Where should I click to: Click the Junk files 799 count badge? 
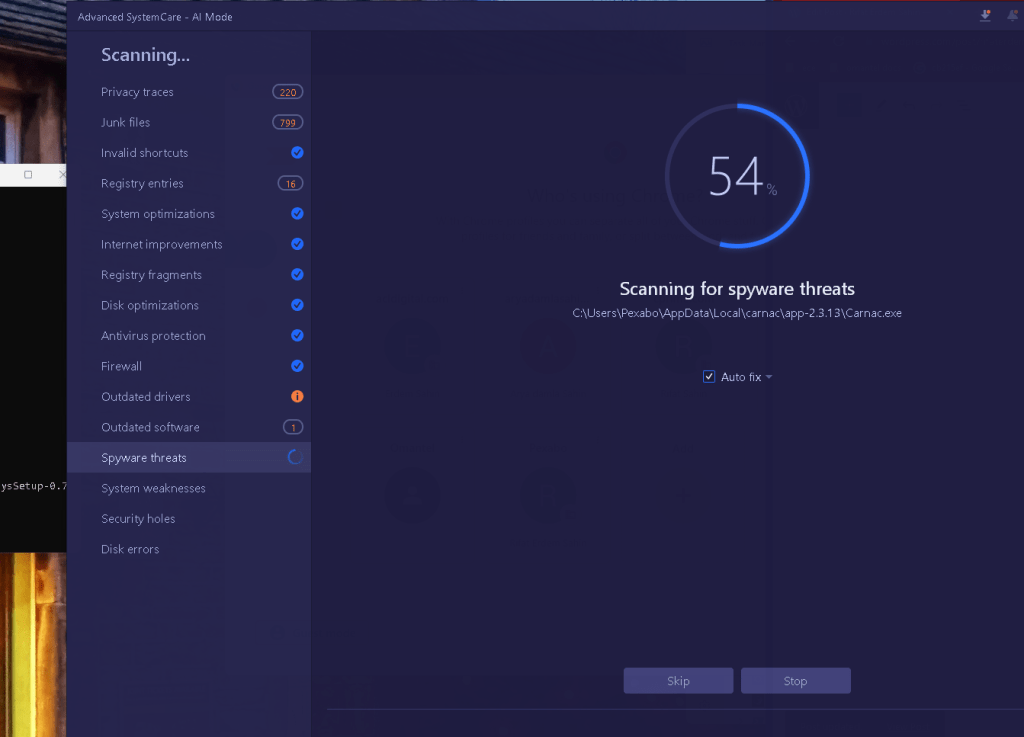click(x=287, y=123)
